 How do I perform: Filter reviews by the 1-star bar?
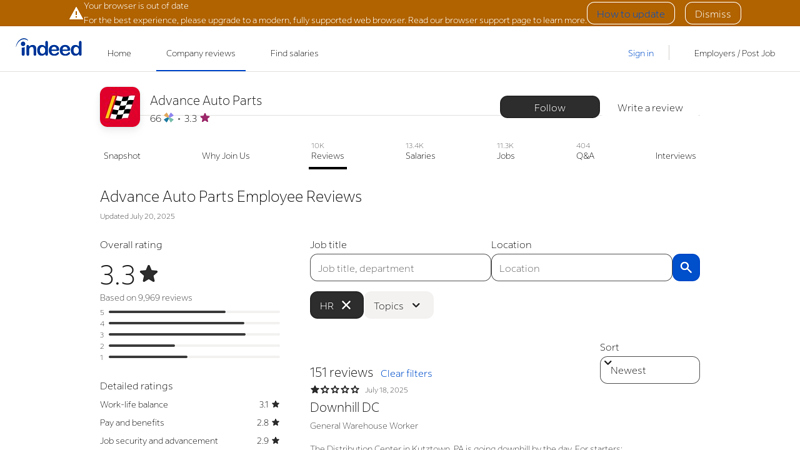[190, 357]
